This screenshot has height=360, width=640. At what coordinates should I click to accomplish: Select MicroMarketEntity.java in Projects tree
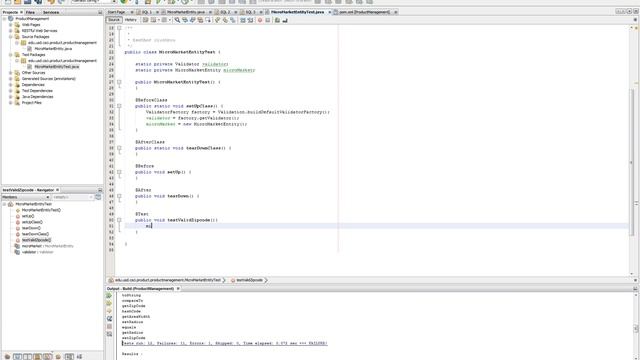(53, 49)
